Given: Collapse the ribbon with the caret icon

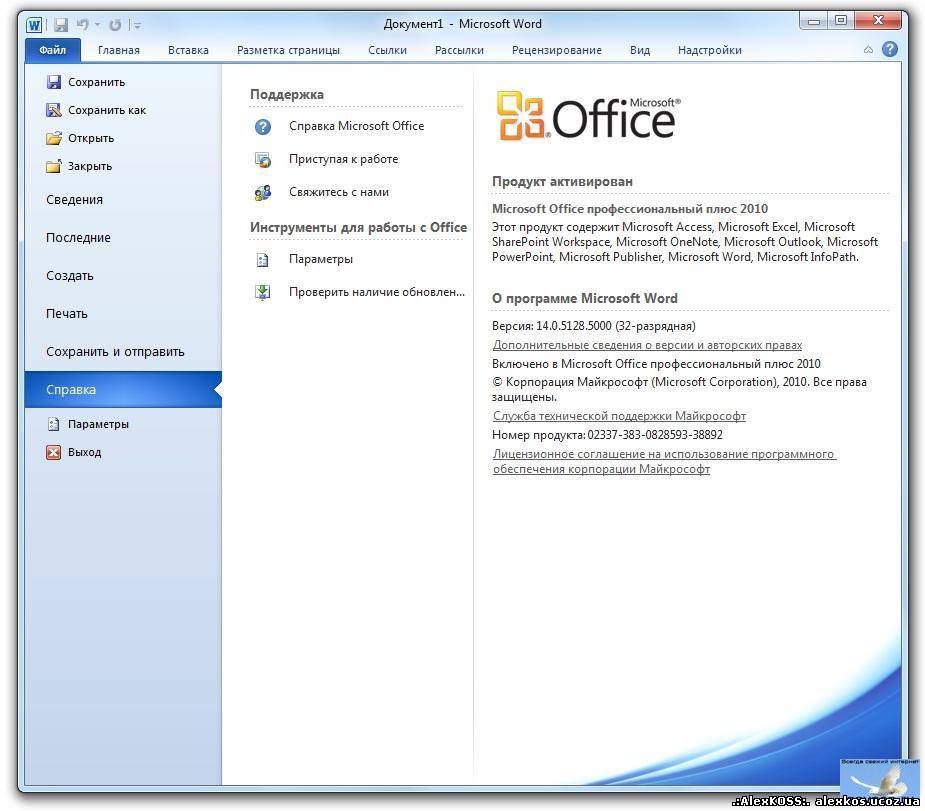Looking at the screenshot, I should coord(868,50).
